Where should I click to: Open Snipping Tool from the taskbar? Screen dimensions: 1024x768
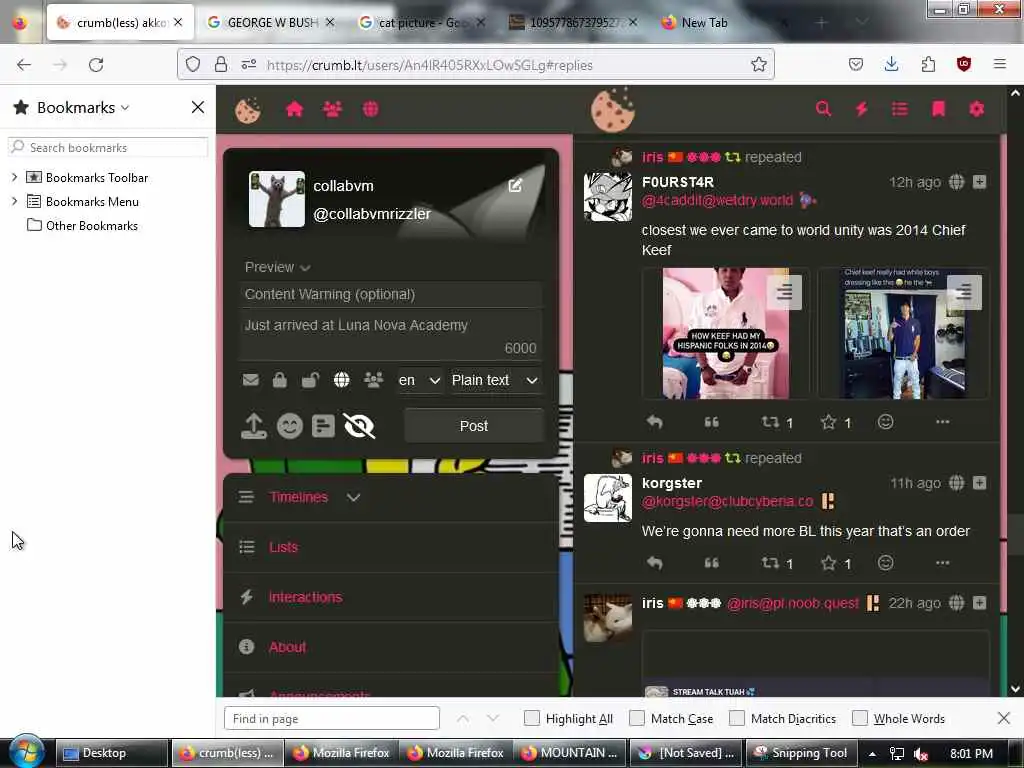[801, 753]
